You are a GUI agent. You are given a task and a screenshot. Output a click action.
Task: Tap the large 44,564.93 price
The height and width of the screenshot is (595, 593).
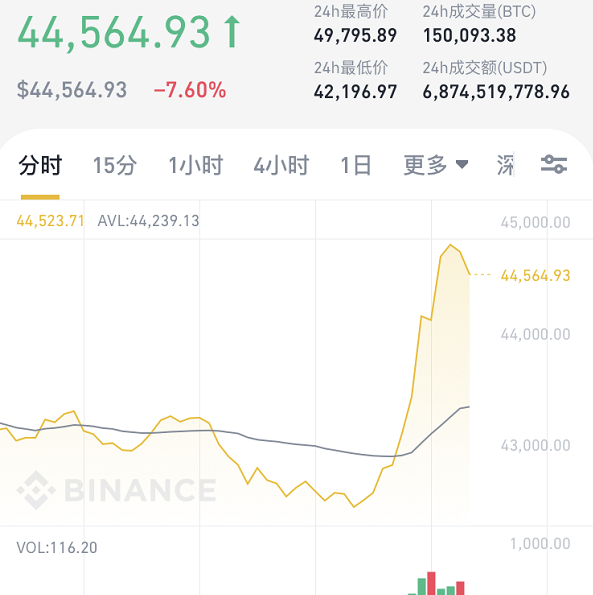pos(113,33)
